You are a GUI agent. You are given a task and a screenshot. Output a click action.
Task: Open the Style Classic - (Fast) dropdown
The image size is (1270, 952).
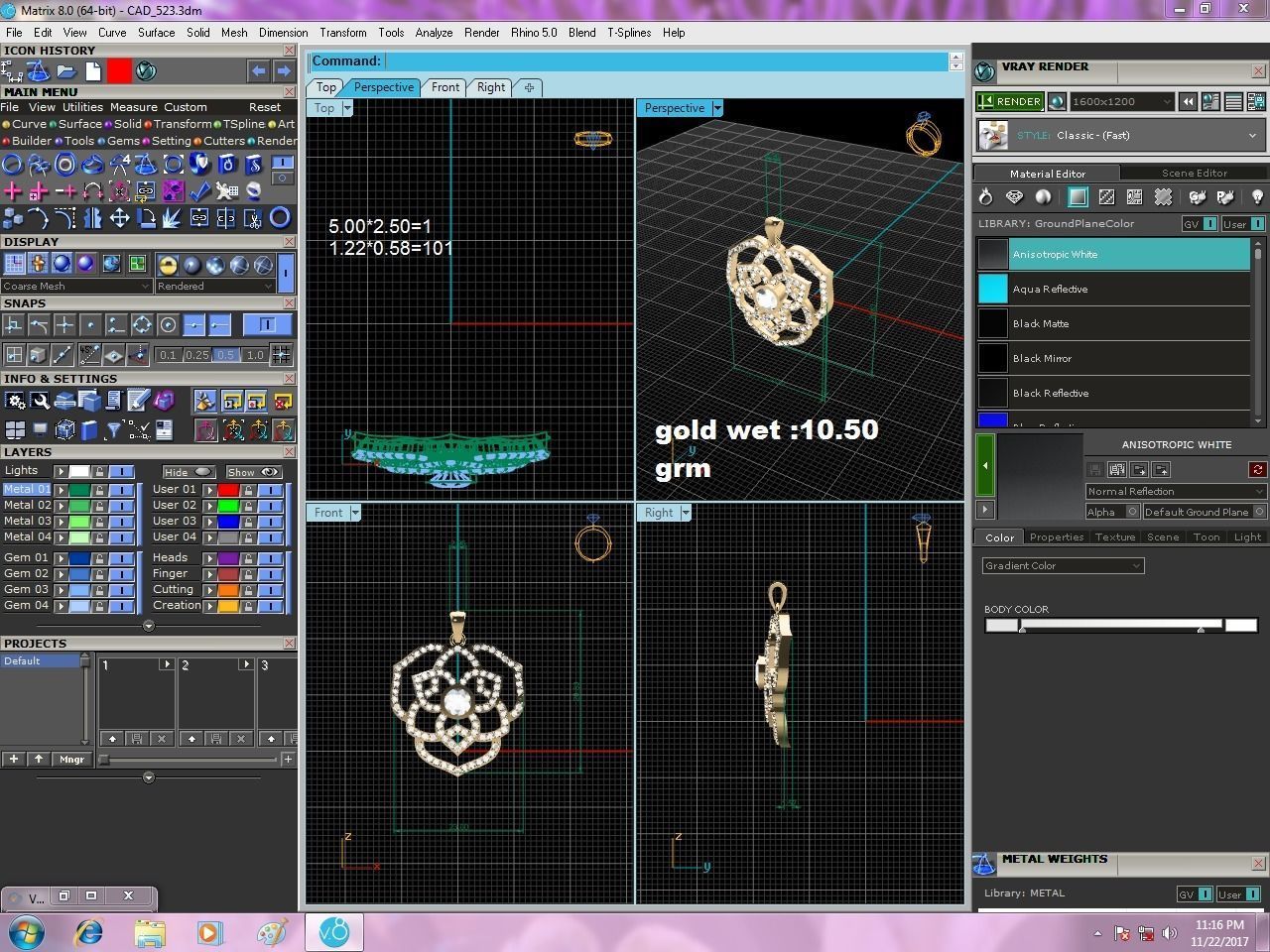pyautogui.click(x=1121, y=136)
